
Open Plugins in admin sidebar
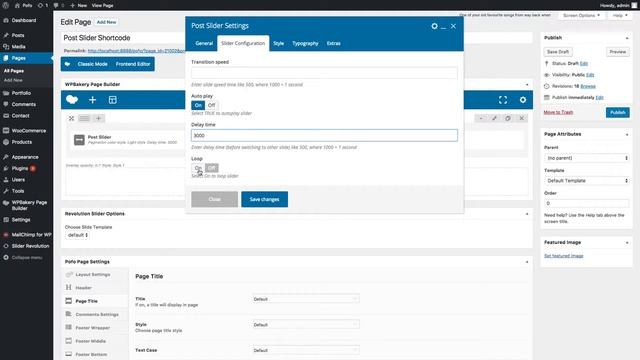(20, 168)
